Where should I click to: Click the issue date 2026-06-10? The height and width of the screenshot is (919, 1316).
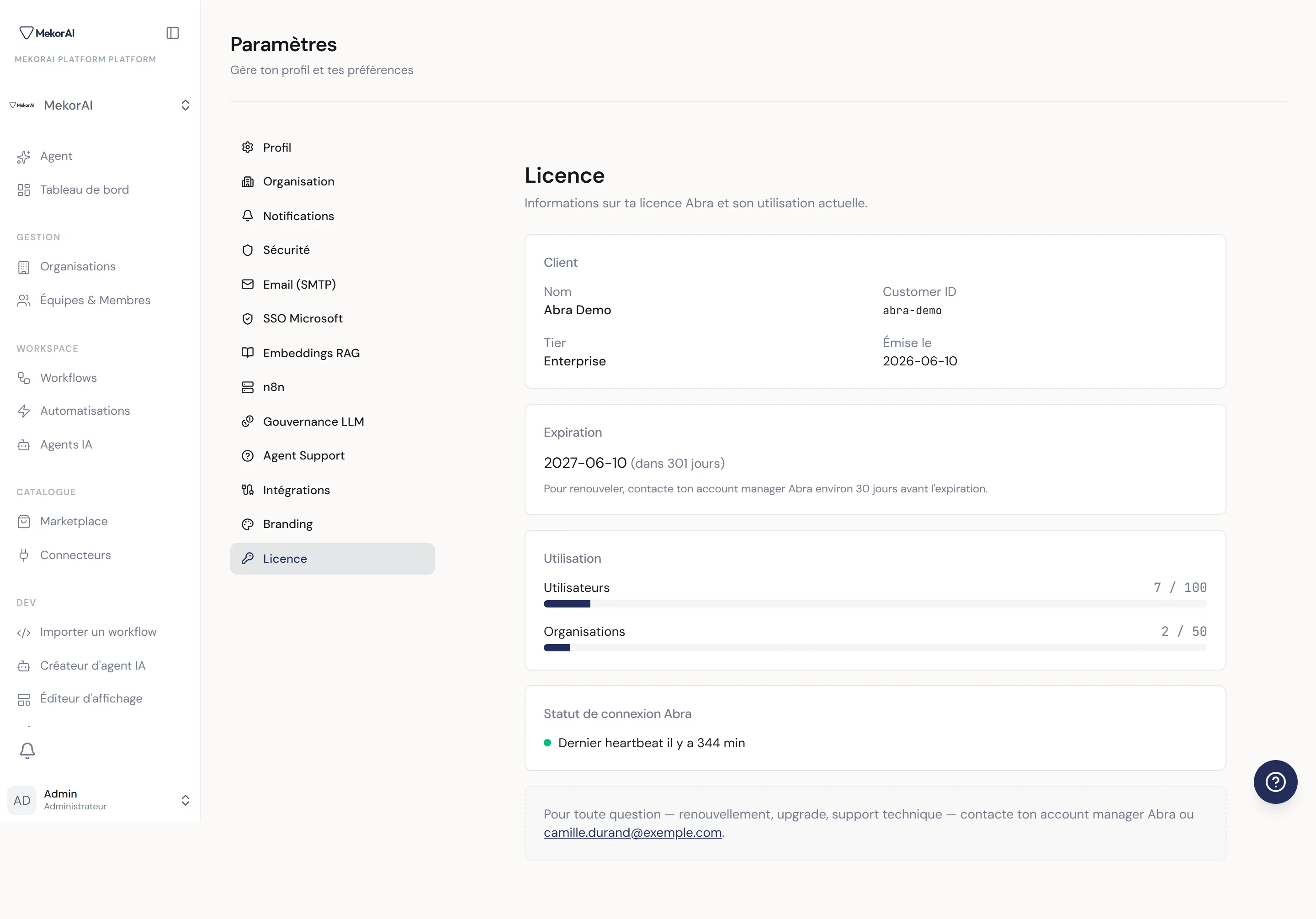(919, 361)
